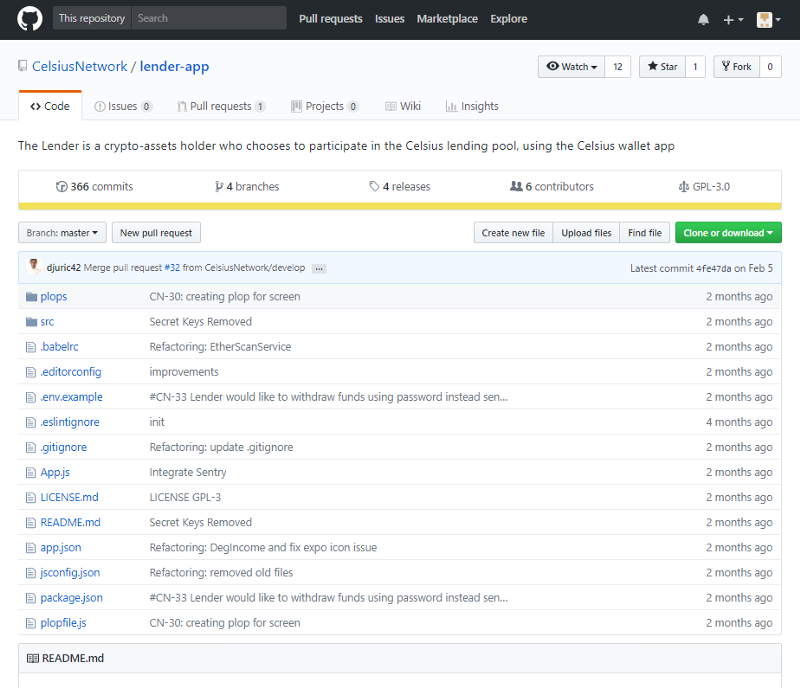The height and width of the screenshot is (688, 800).
Task: Open commit 'Refactoring: EtherScanService'
Action: click(x=220, y=347)
